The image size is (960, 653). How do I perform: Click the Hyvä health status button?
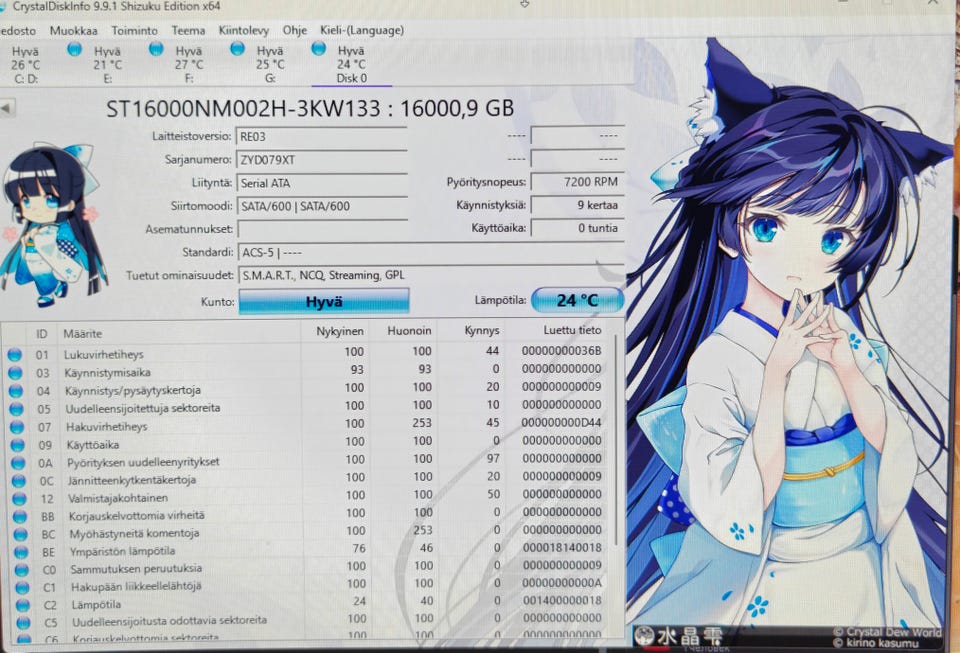[x=323, y=301]
